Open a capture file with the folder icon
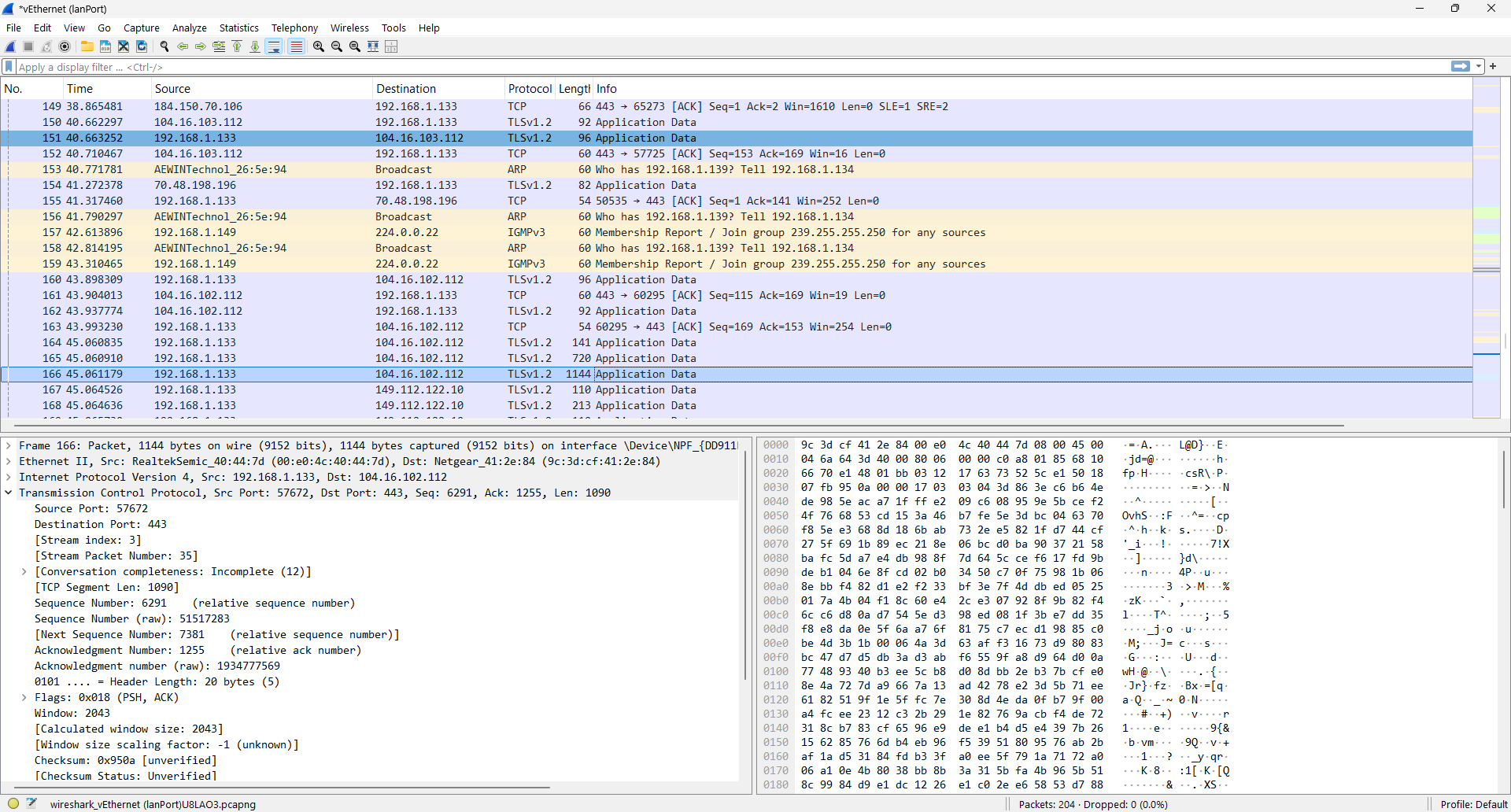This screenshot has width=1511, height=812. (x=87, y=46)
